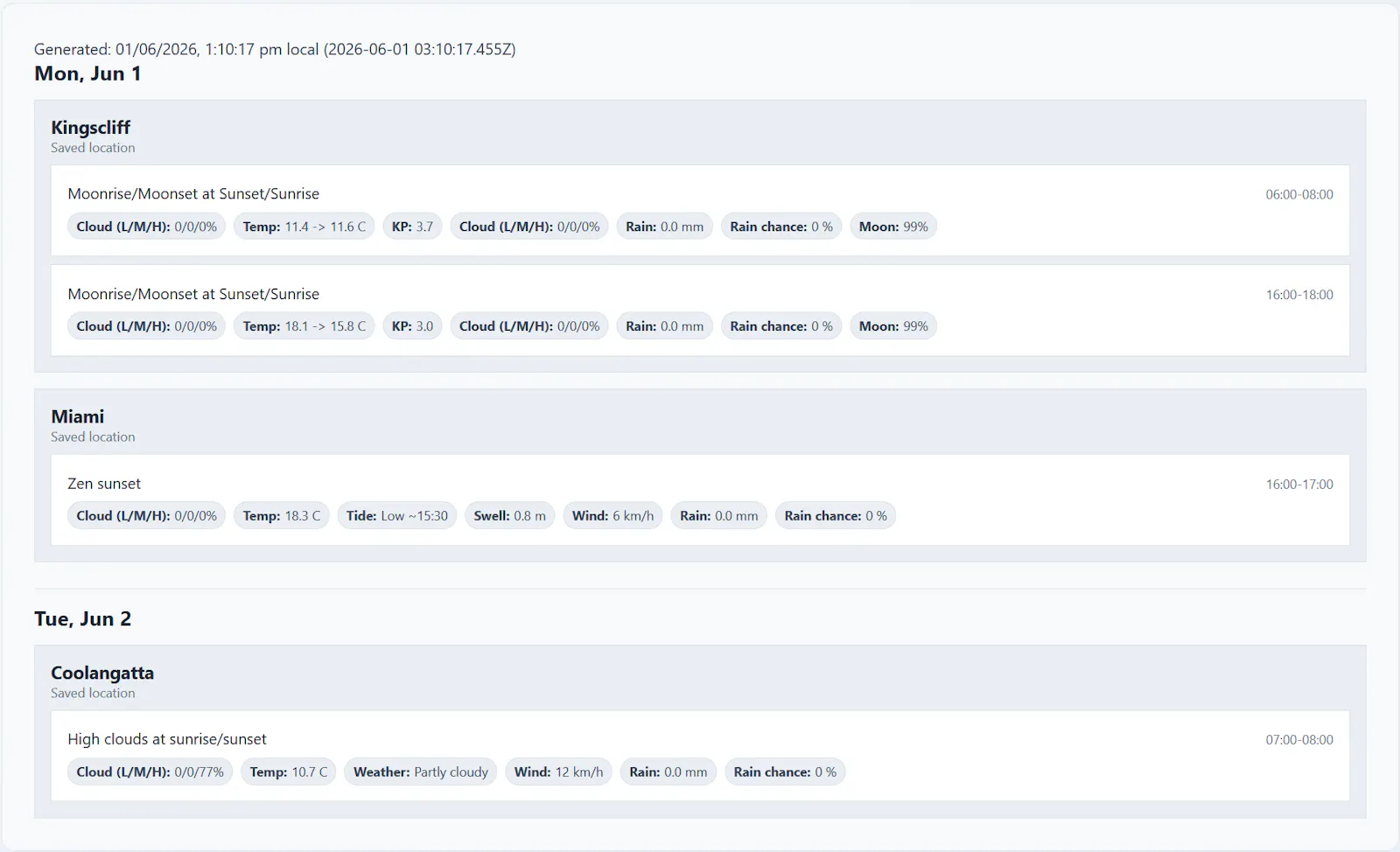The image size is (1400, 852).
Task: Click the KP: 3.7 chip
Action: pyautogui.click(x=412, y=227)
